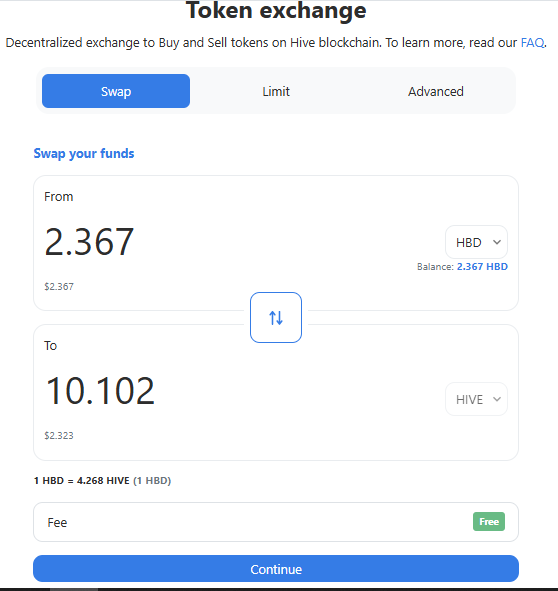Screen dimensions: 558x591
Task: Open the HBD token selector
Action: click(x=477, y=242)
